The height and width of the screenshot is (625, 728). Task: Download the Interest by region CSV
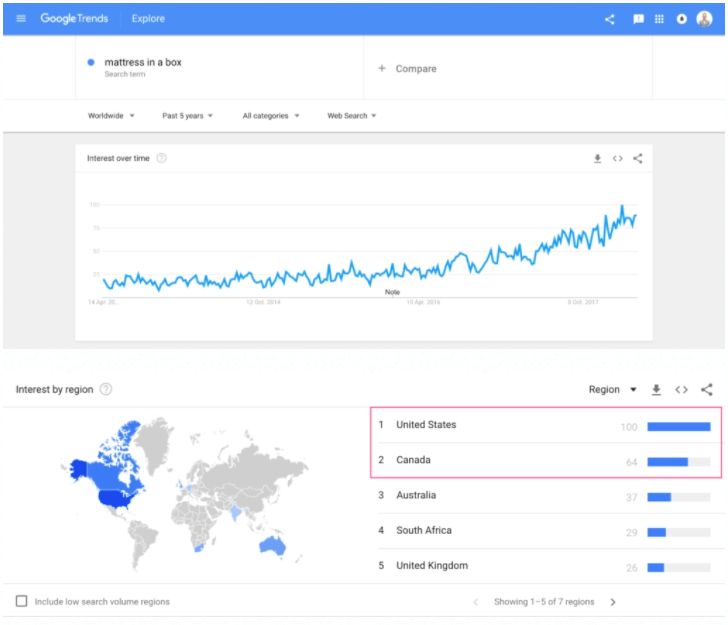pyautogui.click(x=656, y=390)
